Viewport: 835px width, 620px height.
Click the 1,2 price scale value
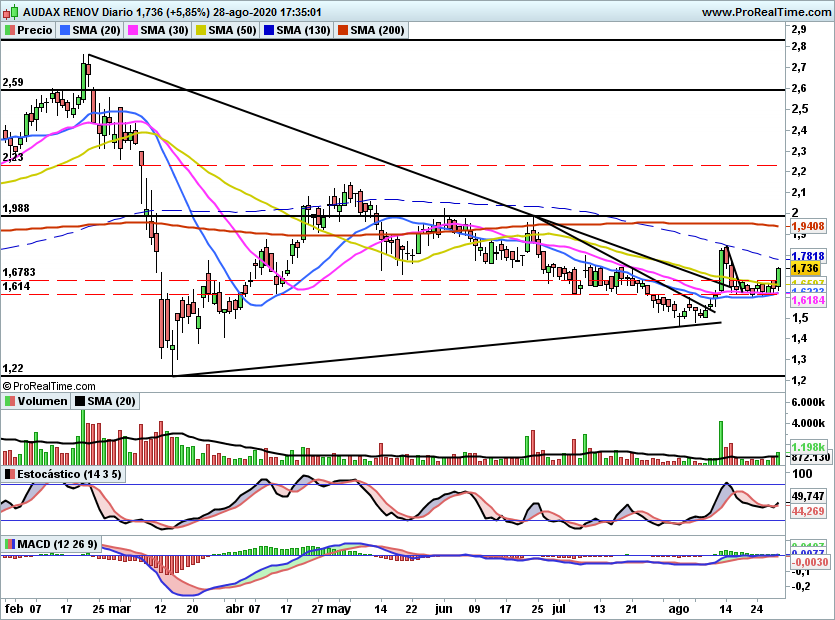coord(799,380)
